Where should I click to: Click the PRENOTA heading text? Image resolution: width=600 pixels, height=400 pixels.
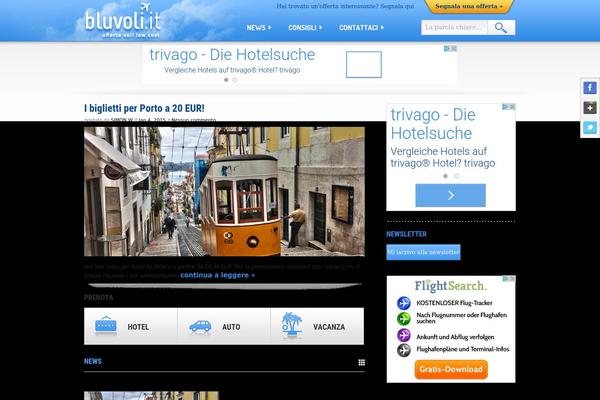tap(98, 297)
